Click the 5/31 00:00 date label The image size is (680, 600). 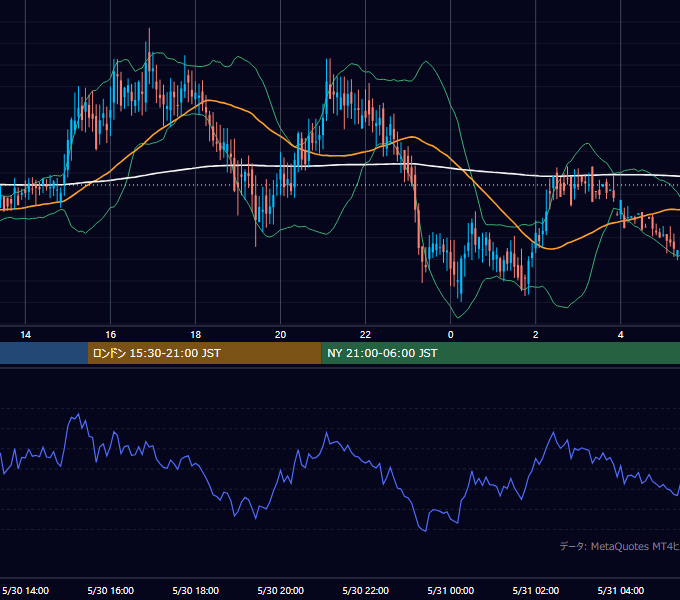[x=451, y=590]
